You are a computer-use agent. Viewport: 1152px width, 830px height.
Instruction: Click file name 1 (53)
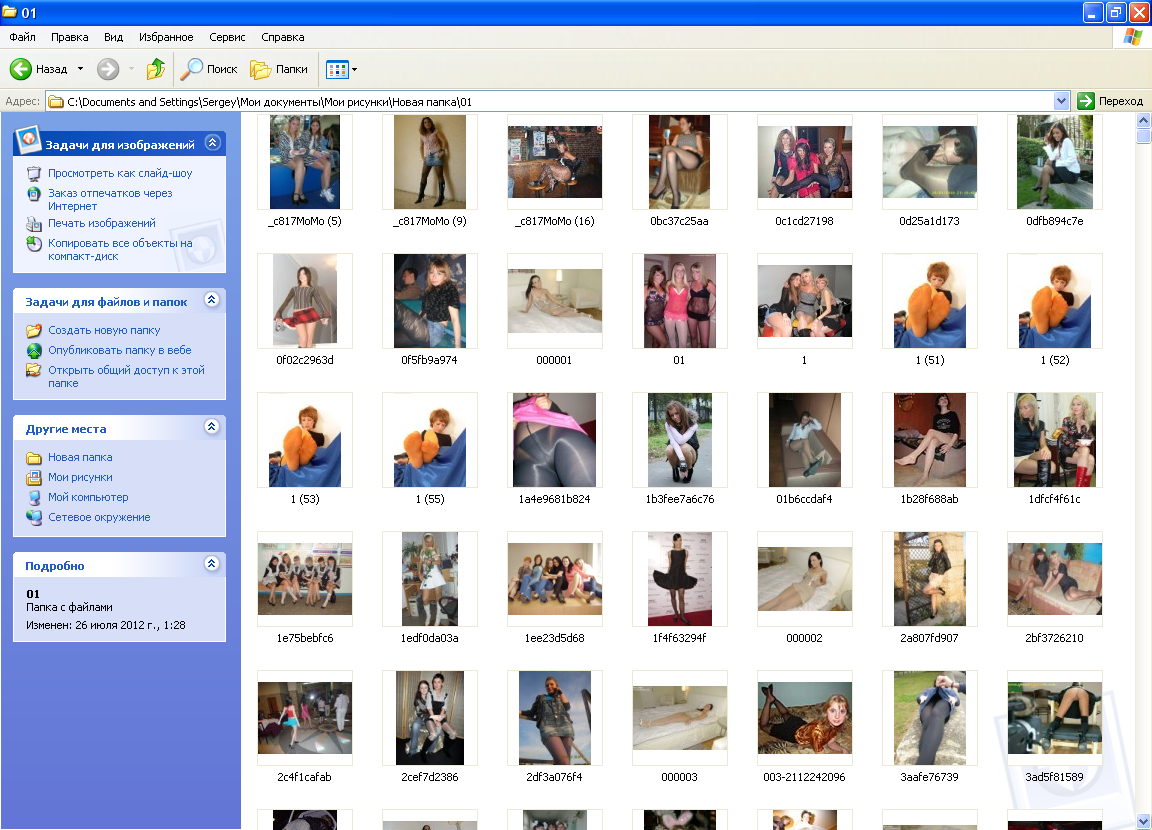(x=305, y=499)
